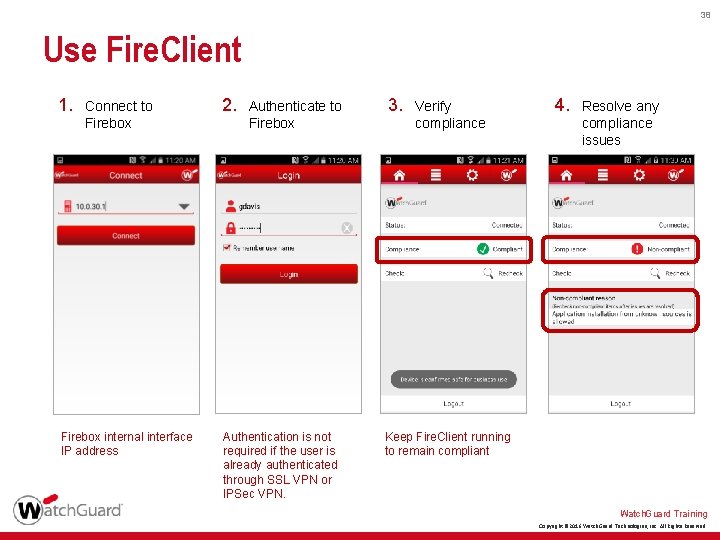Screen dimensions: 720x540
Task: Click the 'Device is confirmed safe' toast message
Action: 454,379
